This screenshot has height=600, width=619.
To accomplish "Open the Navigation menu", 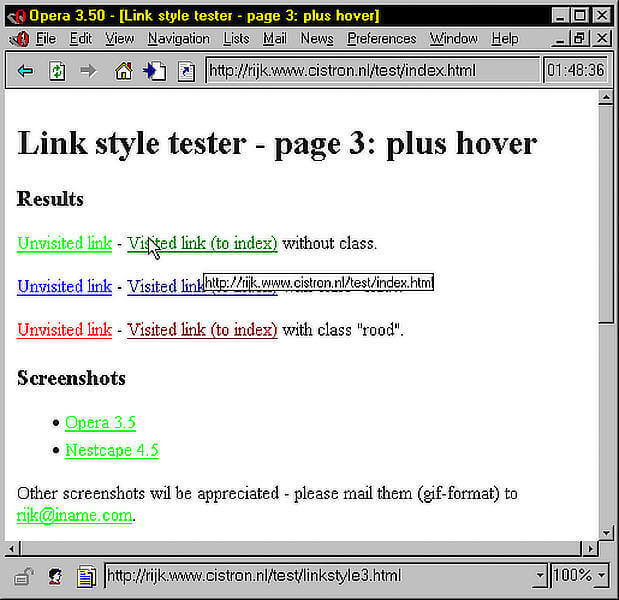I will [x=179, y=39].
